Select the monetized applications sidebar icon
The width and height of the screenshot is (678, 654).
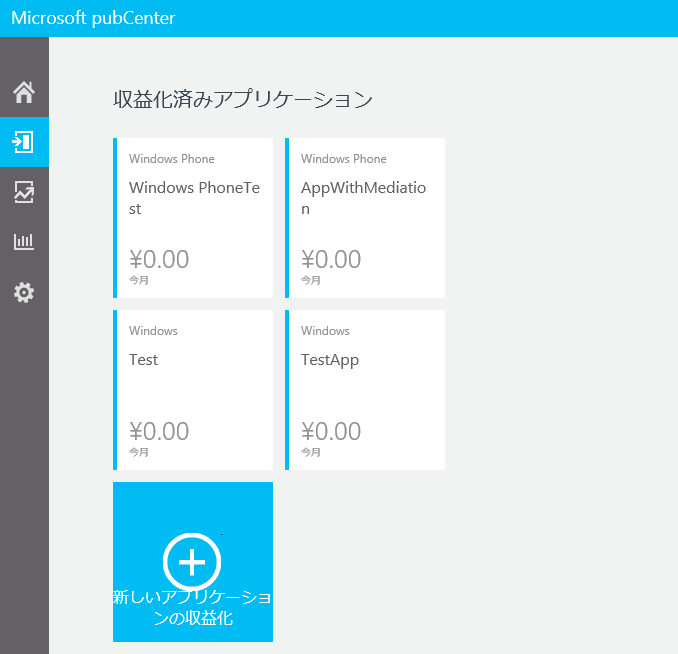[x=24, y=142]
